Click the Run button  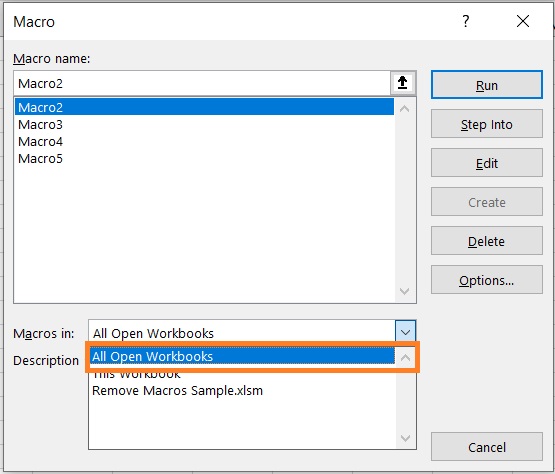(x=487, y=85)
